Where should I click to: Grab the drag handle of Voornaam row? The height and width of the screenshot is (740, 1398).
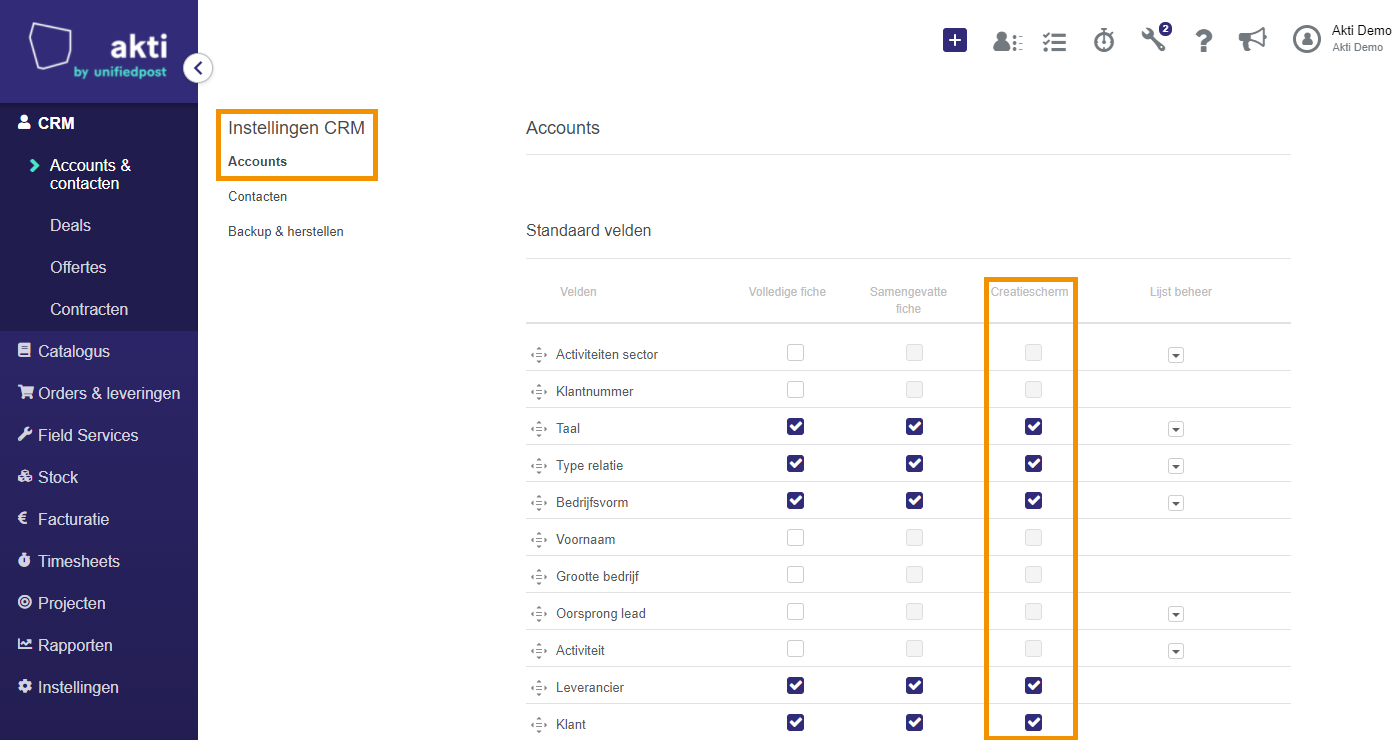coord(538,540)
